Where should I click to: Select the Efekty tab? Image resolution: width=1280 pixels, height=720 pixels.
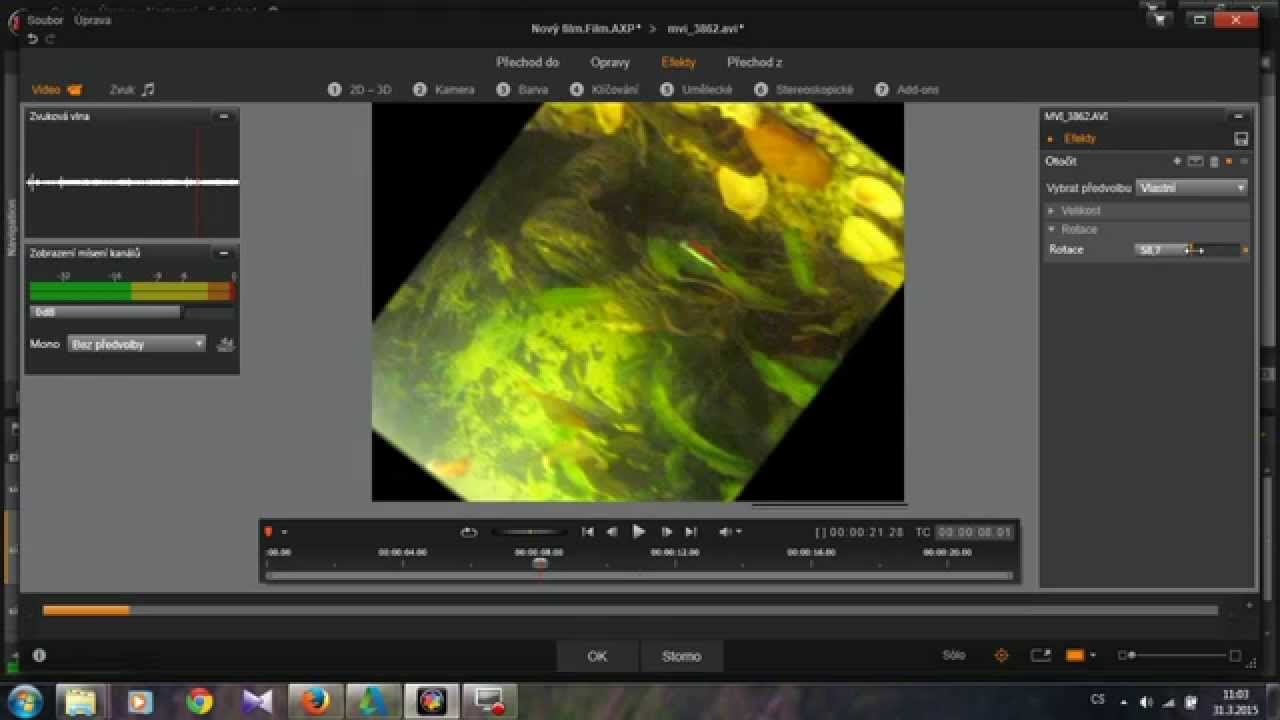pyautogui.click(x=678, y=62)
